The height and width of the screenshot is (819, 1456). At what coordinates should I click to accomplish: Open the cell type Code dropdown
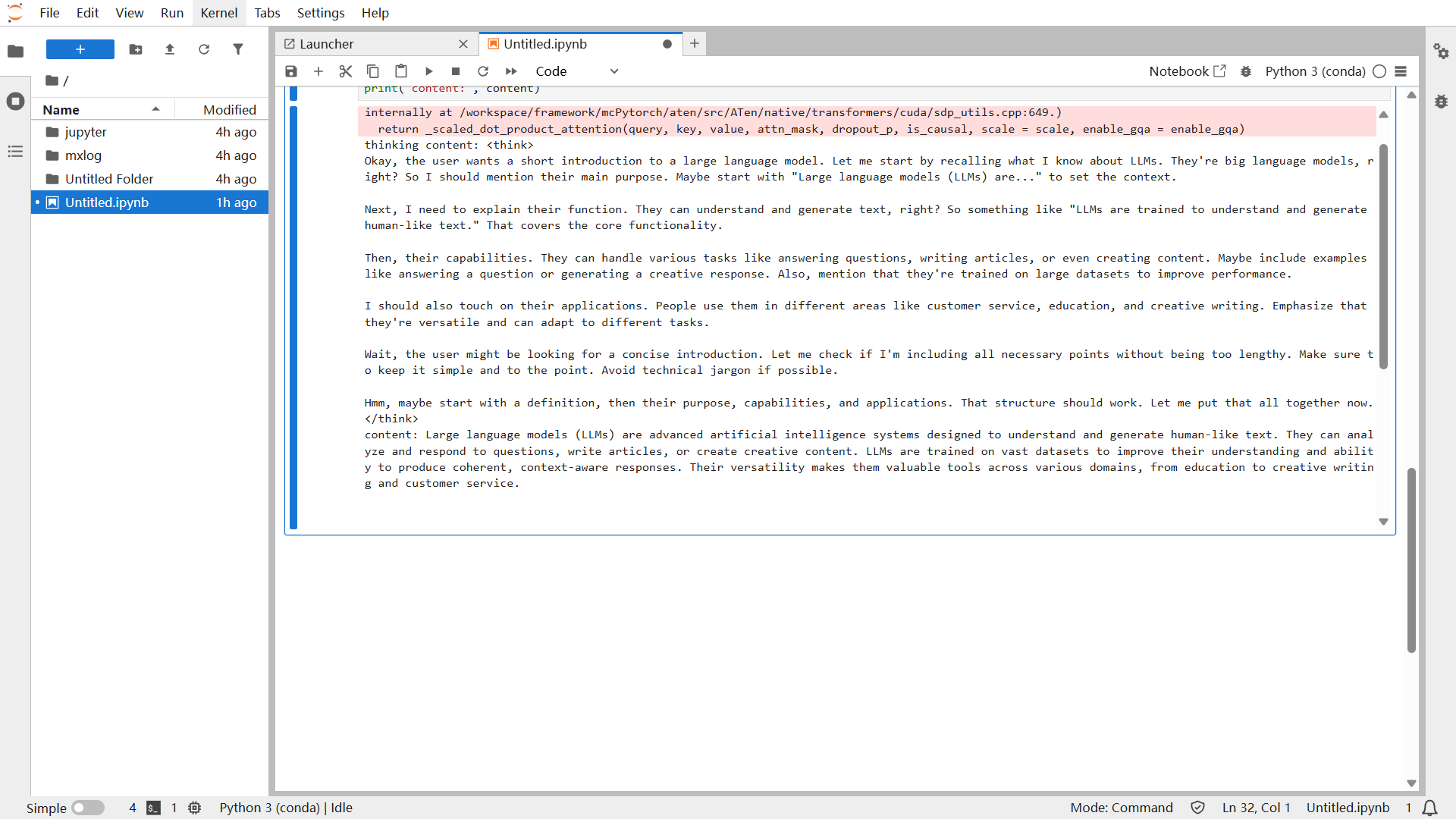click(577, 71)
